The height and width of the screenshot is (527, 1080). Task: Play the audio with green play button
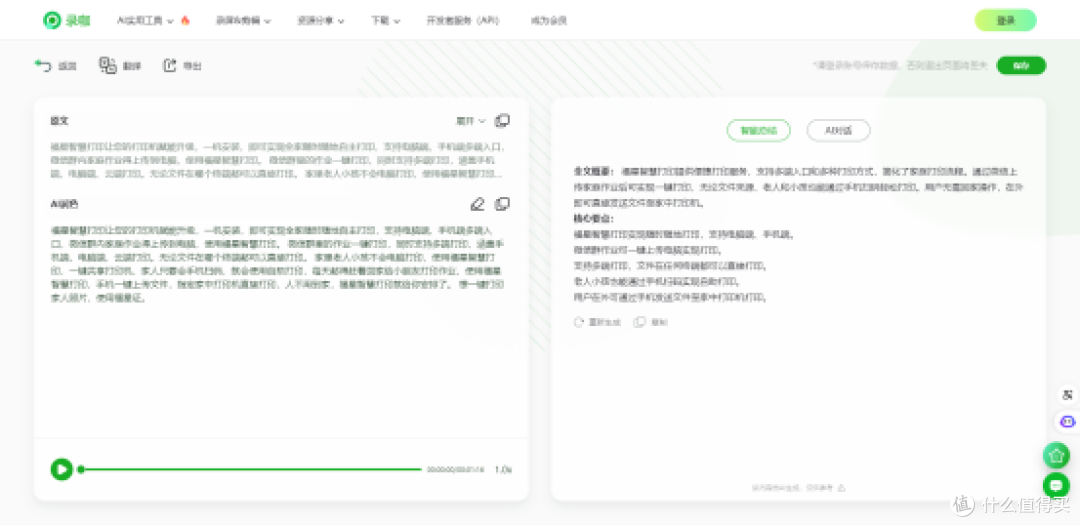coord(61,470)
